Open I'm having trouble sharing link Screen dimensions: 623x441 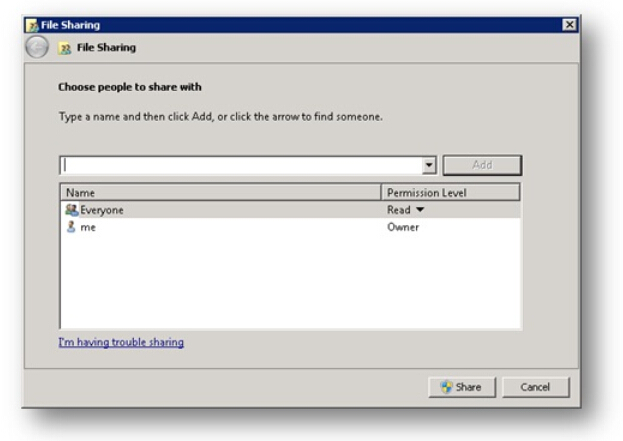pos(121,342)
